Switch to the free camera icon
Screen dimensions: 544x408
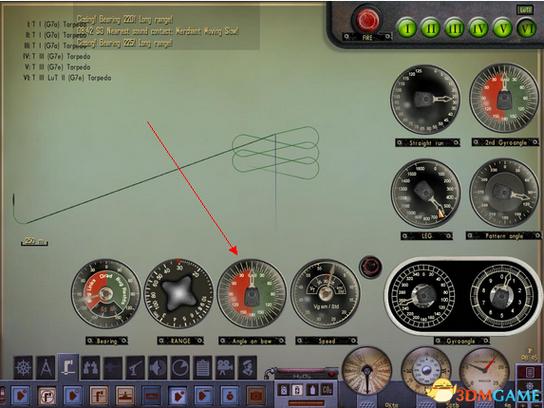point(225,368)
